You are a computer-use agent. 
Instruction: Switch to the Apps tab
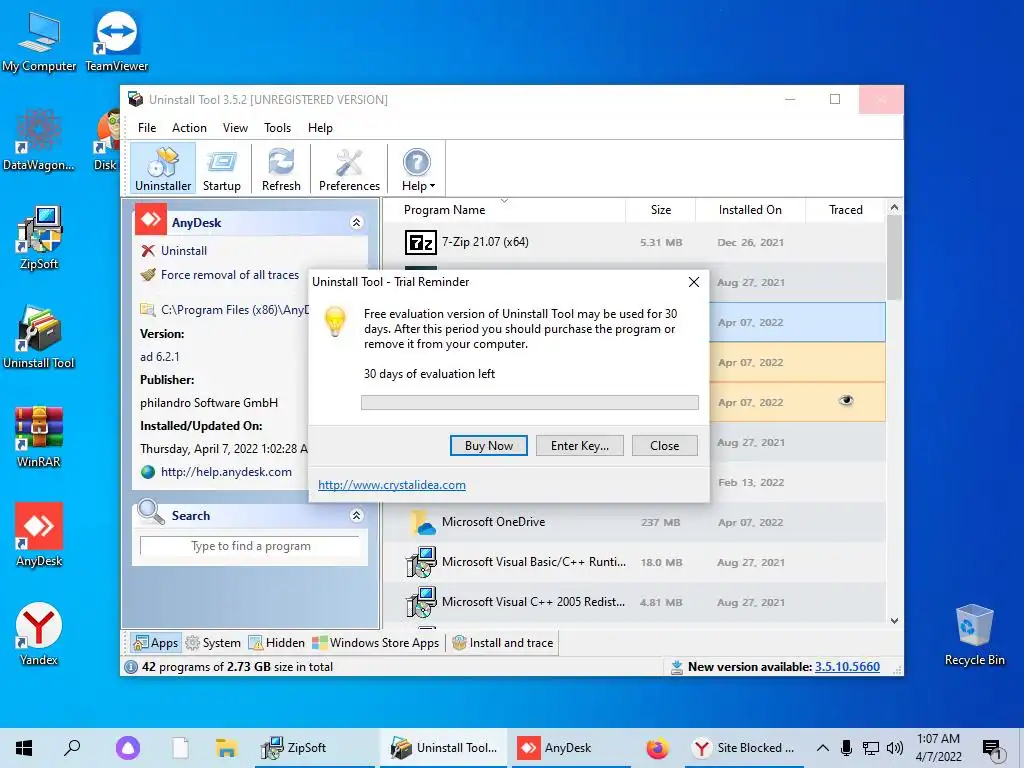[155, 643]
